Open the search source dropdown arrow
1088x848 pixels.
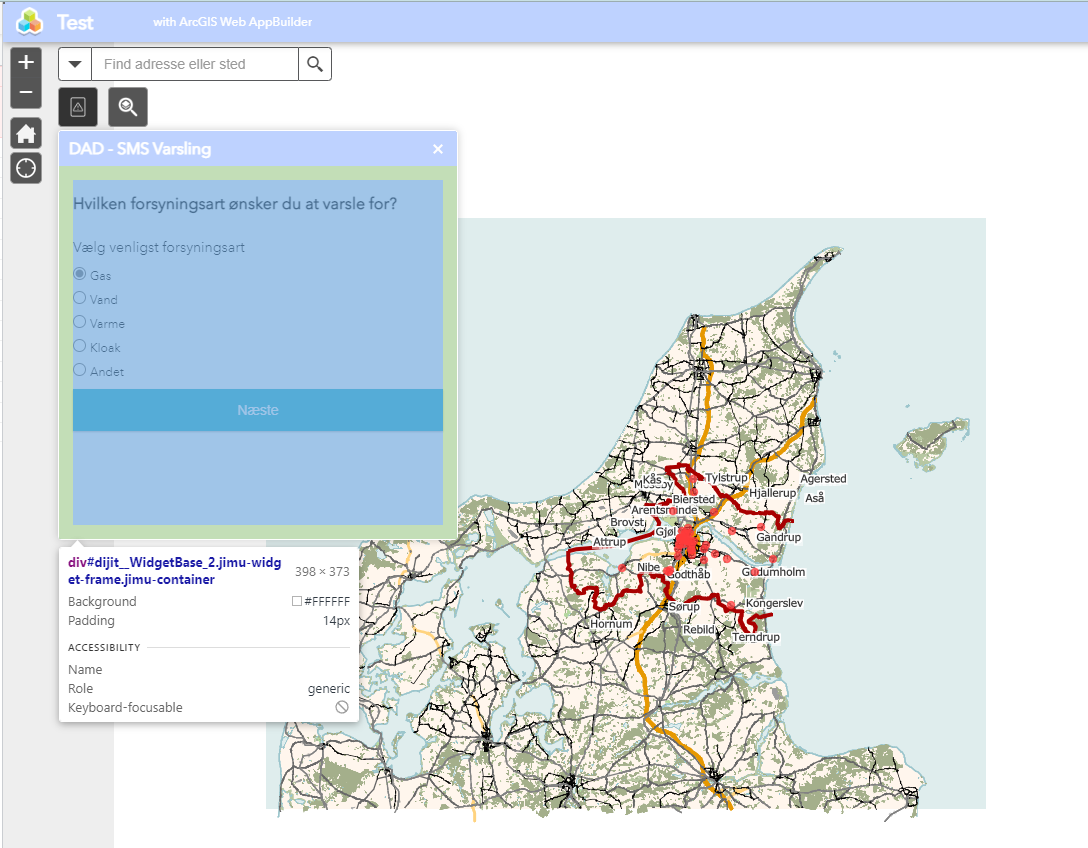pos(75,63)
